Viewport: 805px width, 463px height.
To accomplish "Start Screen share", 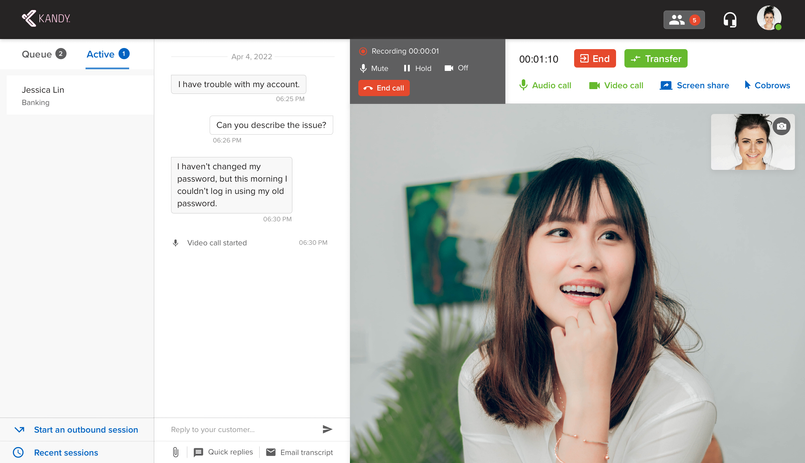I will pos(695,85).
